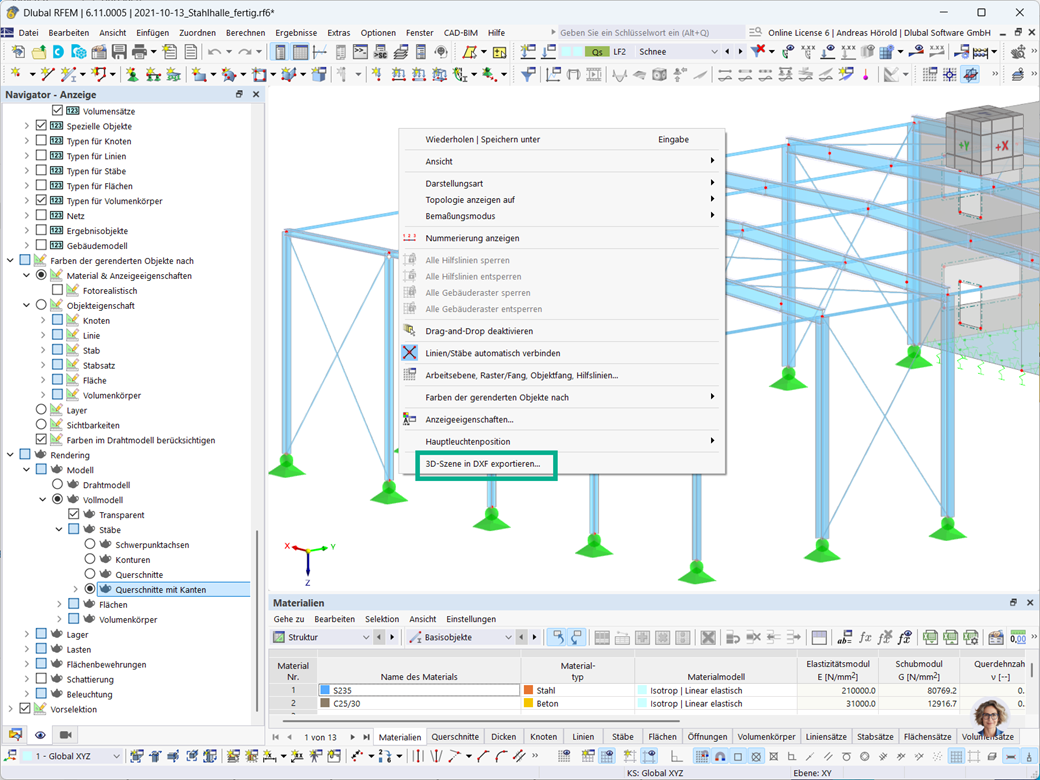Screen dimensions: 1040x780
Task: Click the Redo arrow icon
Action: pyautogui.click(x=244, y=52)
